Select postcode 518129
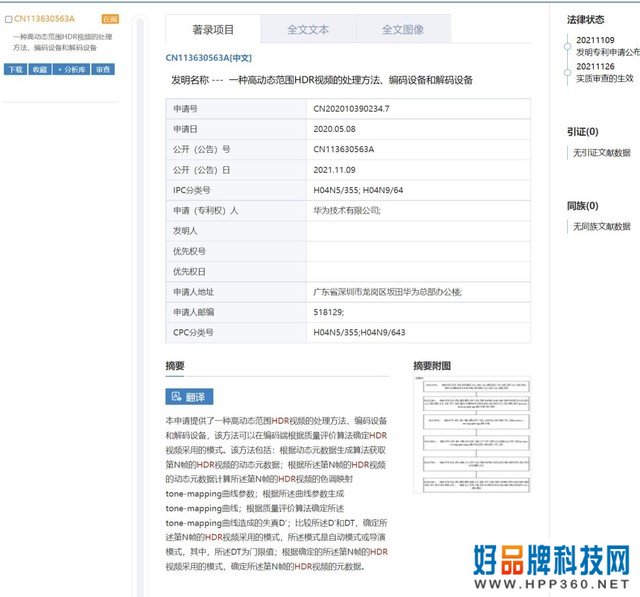Viewport: 640px width, 597px height. (328, 312)
